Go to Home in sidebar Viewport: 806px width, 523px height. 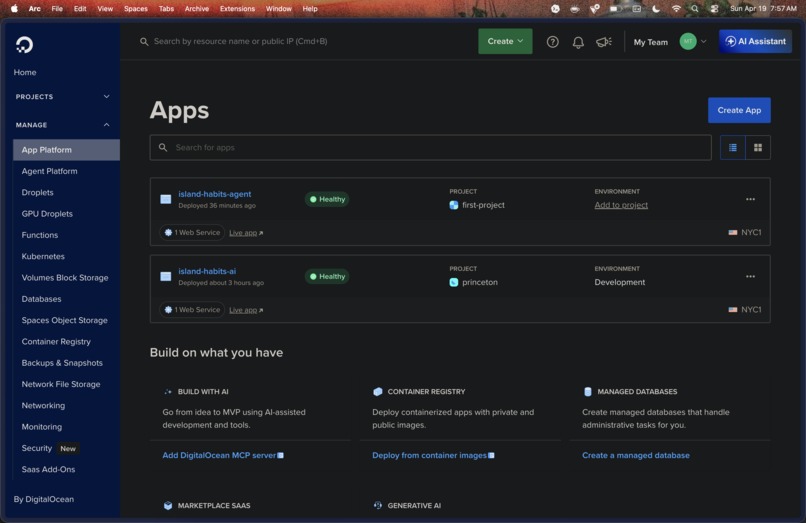pyautogui.click(x=25, y=73)
